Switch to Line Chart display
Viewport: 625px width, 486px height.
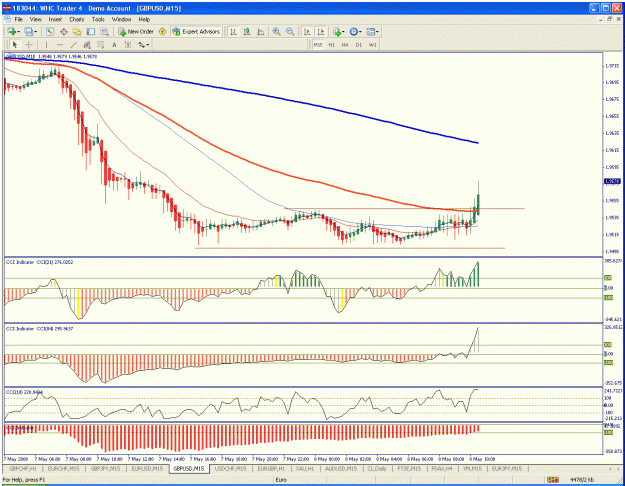tap(261, 31)
